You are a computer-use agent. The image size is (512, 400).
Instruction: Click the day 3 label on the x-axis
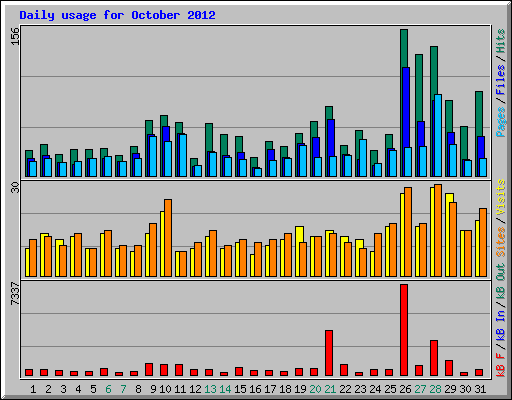click(63, 389)
